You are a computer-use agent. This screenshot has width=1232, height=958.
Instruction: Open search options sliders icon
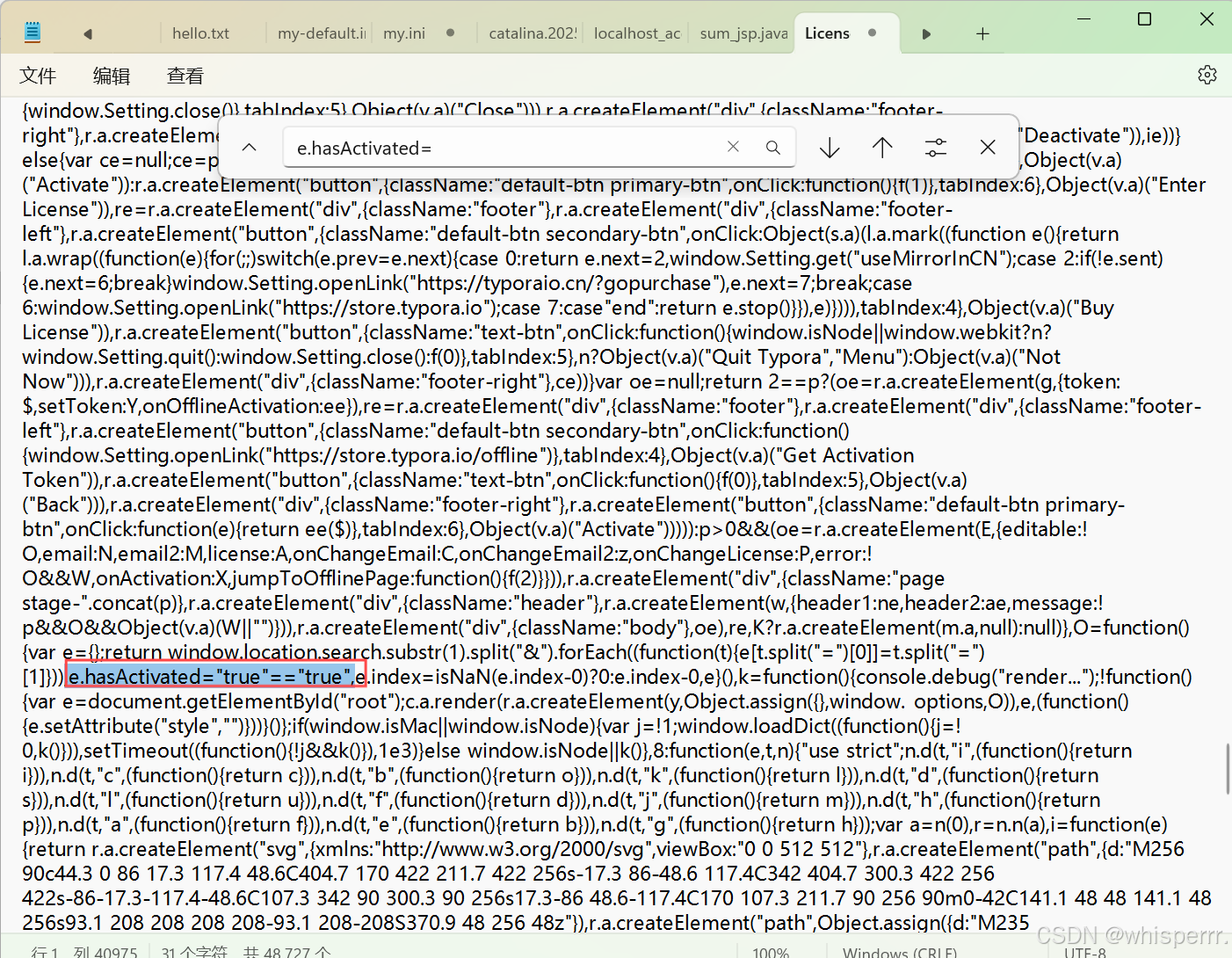tap(935, 148)
